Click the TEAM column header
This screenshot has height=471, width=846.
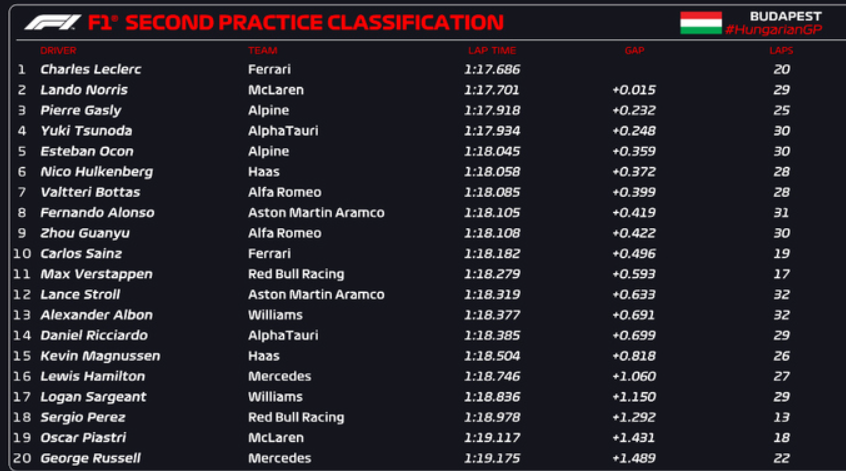(262, 50)
